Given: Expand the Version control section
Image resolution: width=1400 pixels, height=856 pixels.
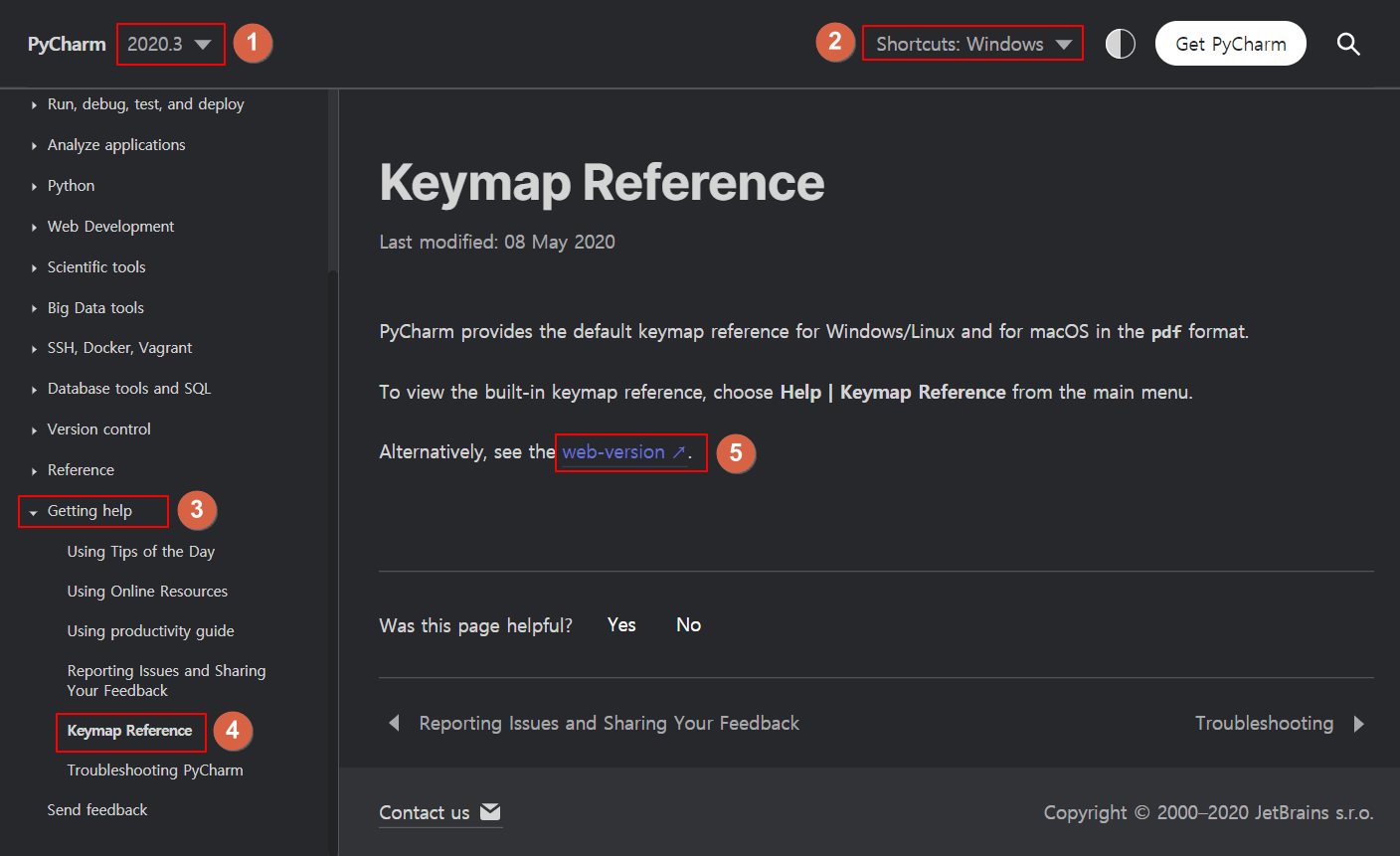Looking at the screenshot, I should pyautogui.click(x=99, y=429).
